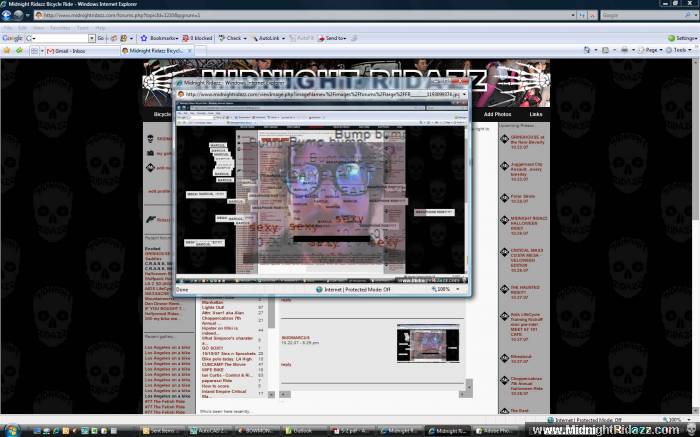Click the AutoLink toolbar button

coord(268,38)
